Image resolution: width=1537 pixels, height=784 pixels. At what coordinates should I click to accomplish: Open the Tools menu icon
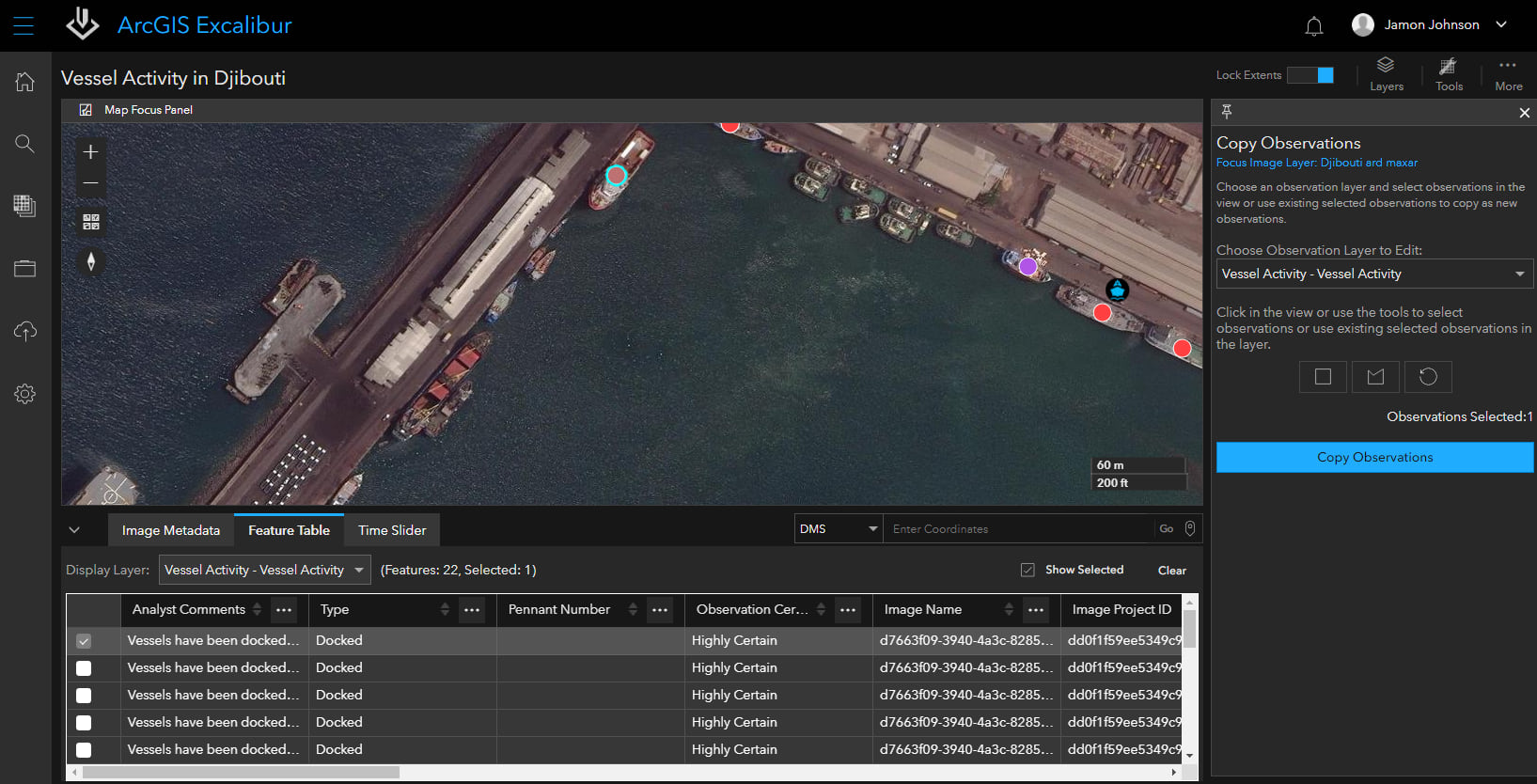[1448, 73]
